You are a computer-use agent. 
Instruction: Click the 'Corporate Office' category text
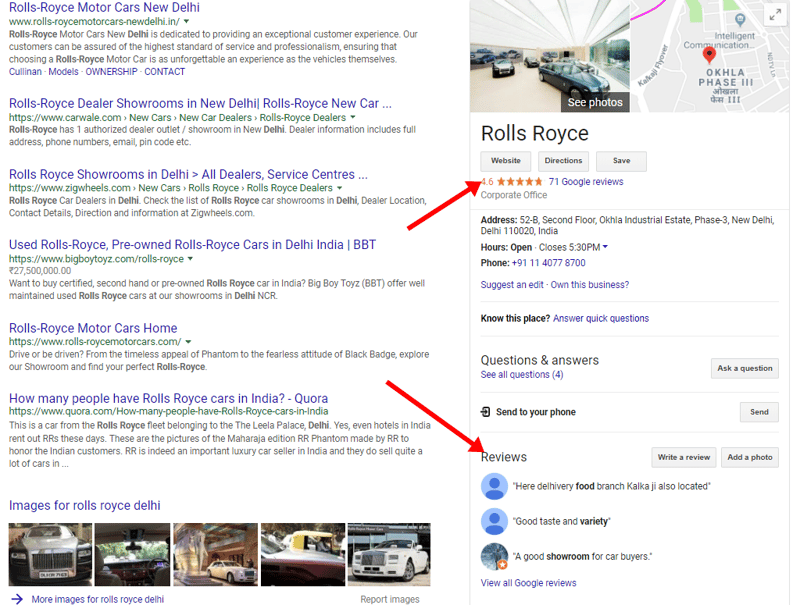pyautogui.click(x=514, y=195)
